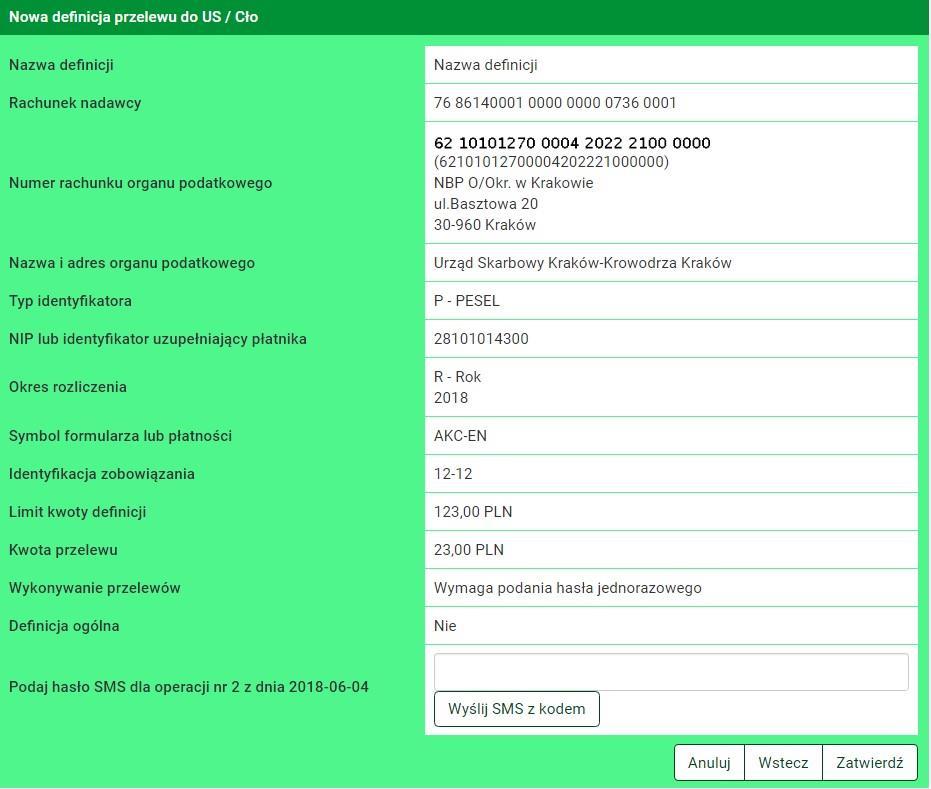Select unformatted account '(62101012700004202221000000)'

pos(552,161)
